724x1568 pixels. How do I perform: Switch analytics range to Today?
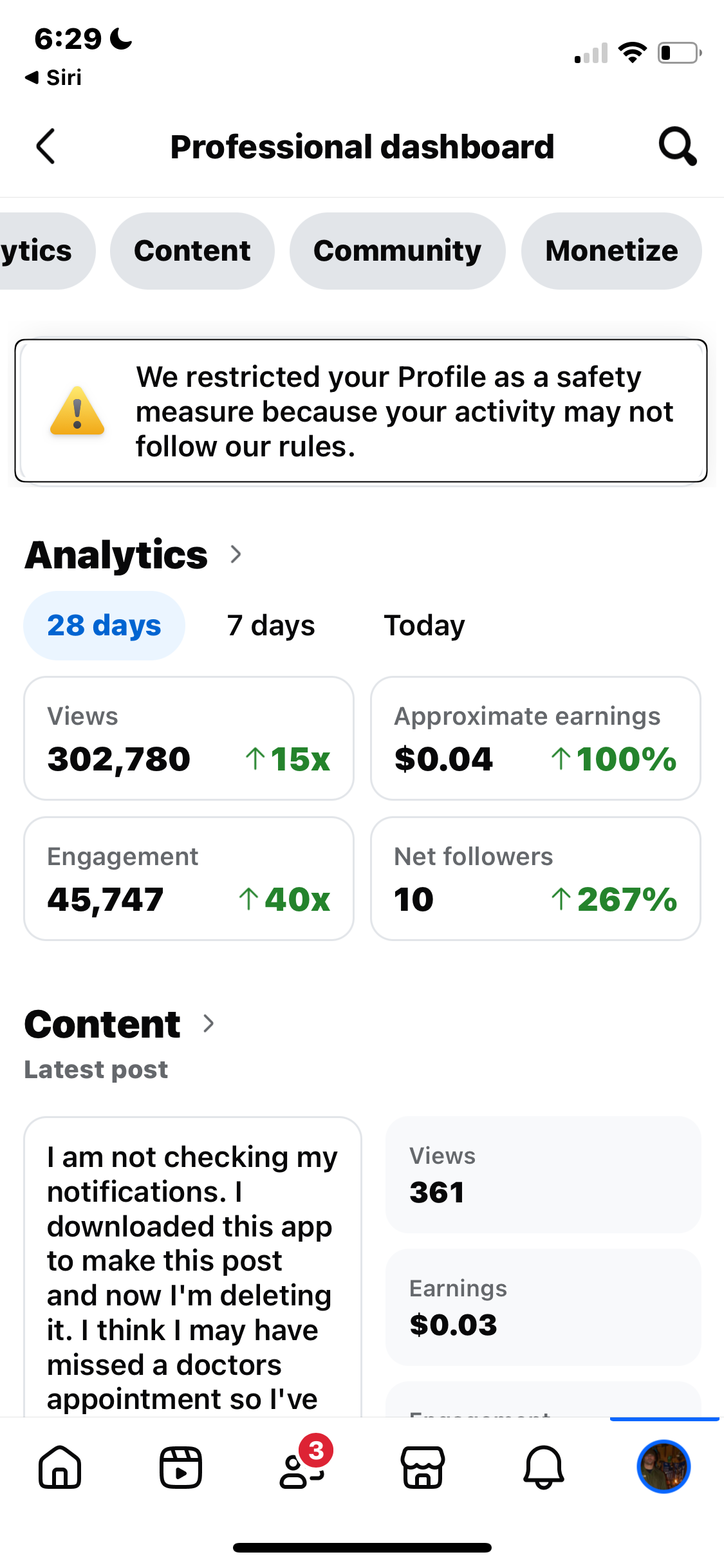point(424,626)
